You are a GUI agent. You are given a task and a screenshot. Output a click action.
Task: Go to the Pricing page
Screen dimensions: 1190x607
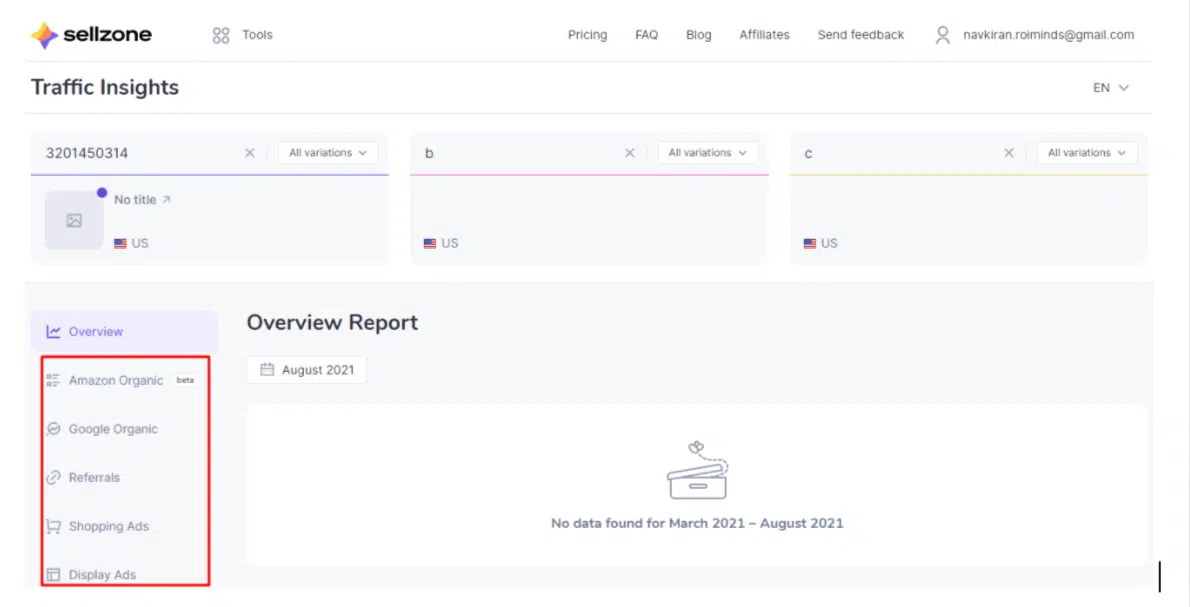point(587,35)
